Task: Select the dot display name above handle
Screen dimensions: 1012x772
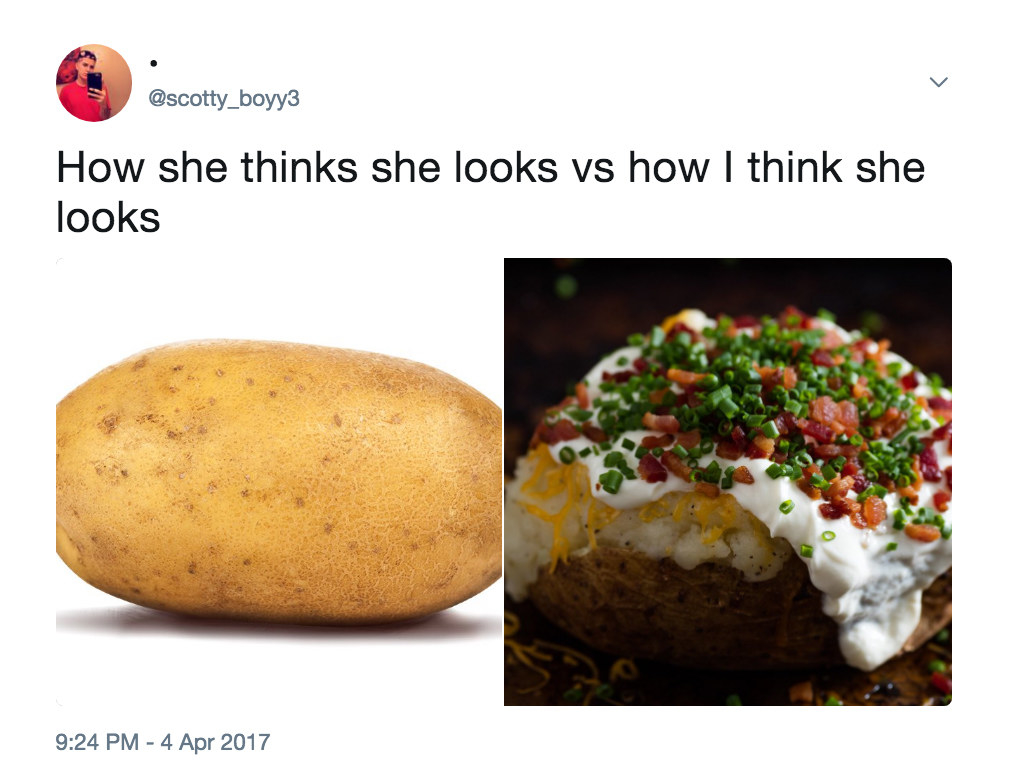Action: (x=154, y=63)
